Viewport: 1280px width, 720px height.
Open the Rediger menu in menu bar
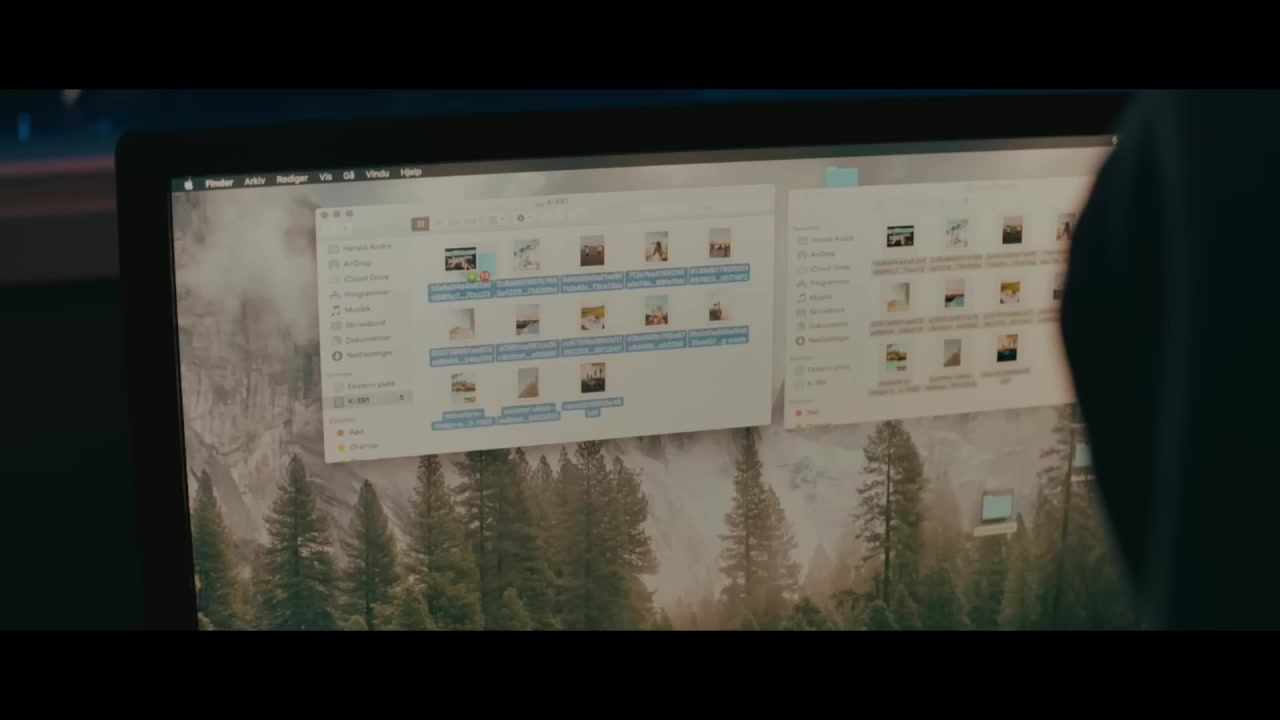[x=292, y=179]
